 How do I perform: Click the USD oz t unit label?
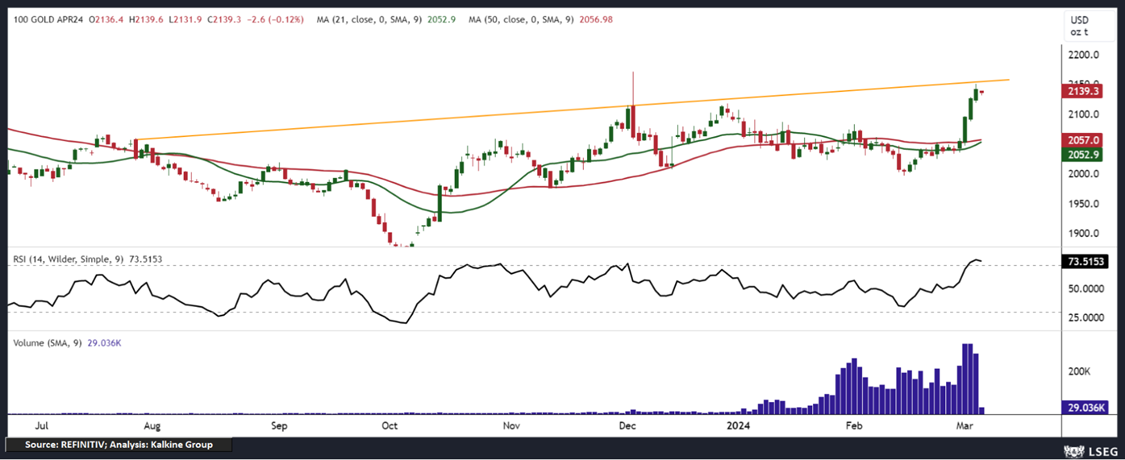(x=1078, y=26)
